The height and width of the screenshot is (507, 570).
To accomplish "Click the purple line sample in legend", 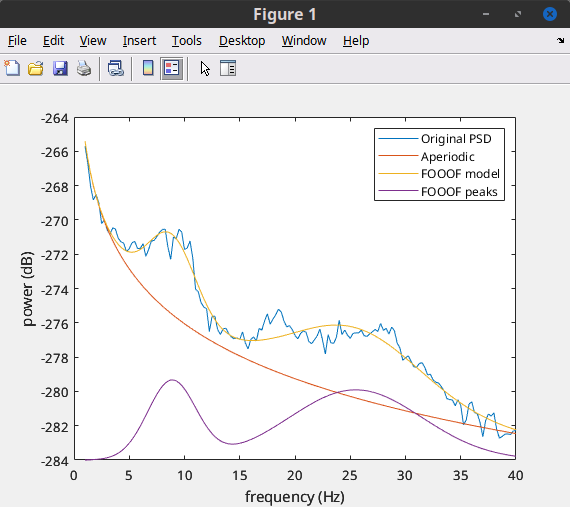I will pyautogui.click(x=398, y=190).
